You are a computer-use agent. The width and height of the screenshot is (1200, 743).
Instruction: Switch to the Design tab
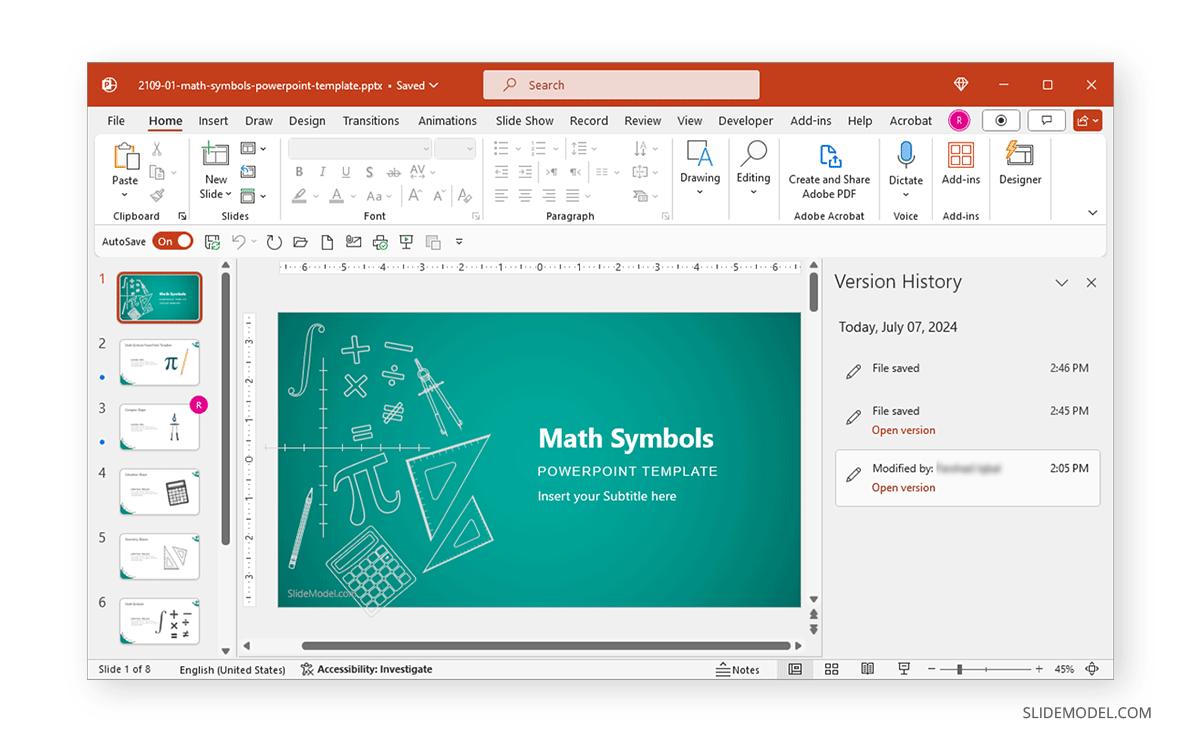pos(307,121)
